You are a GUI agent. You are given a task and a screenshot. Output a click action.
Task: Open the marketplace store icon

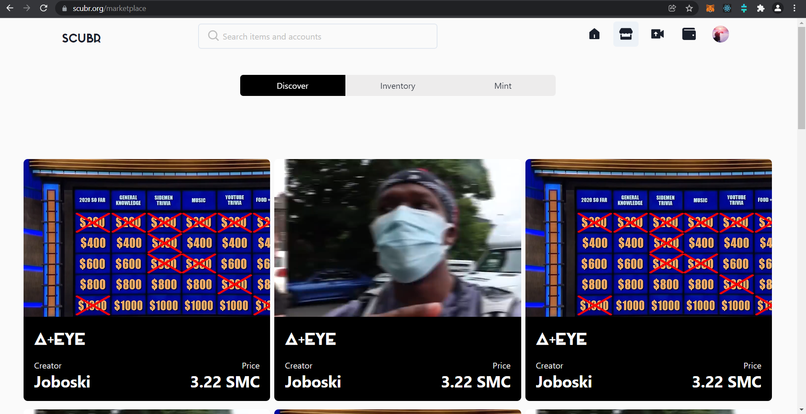(626, 34)
